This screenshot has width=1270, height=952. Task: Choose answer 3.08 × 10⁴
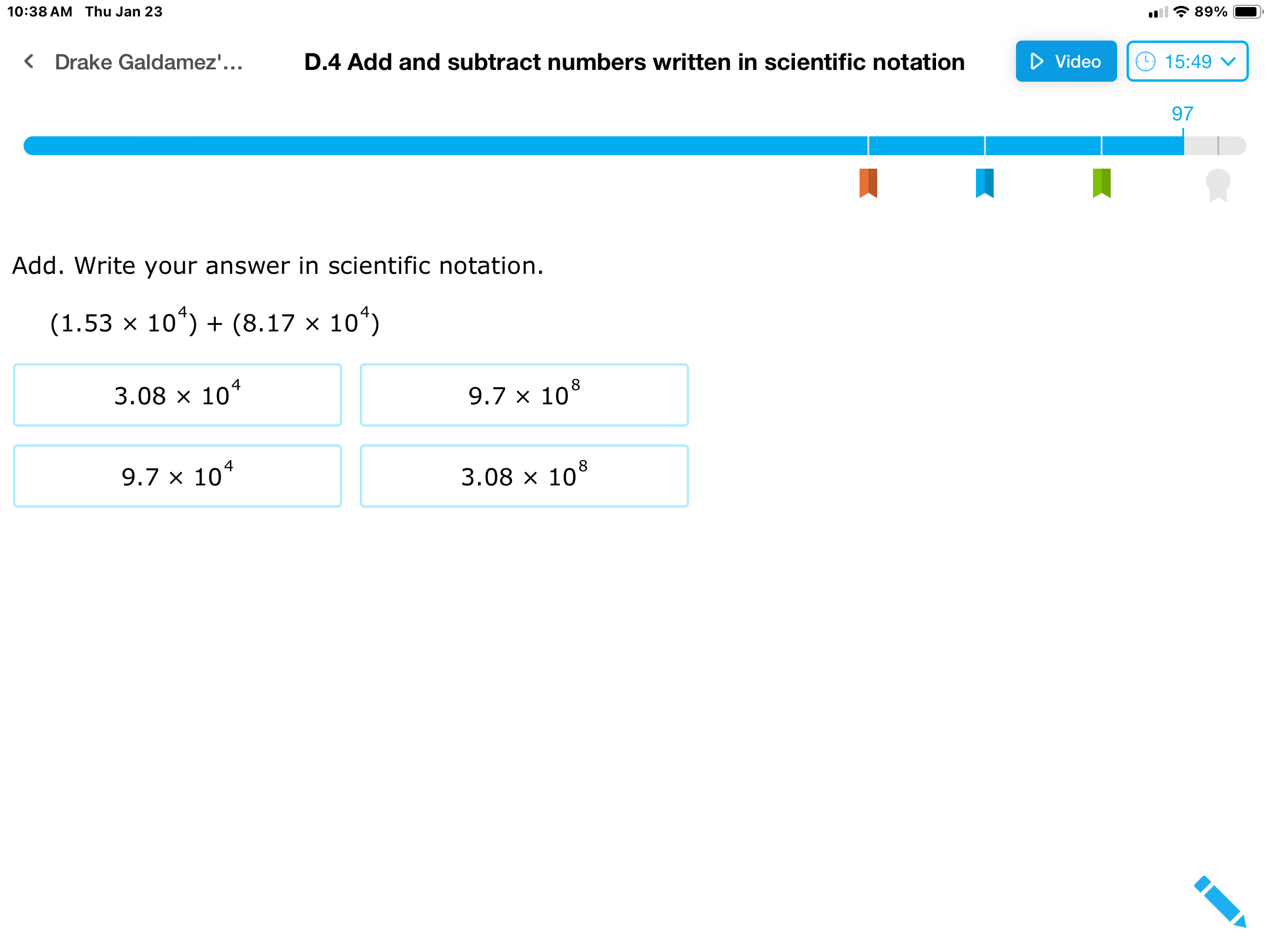click(178, 395)
